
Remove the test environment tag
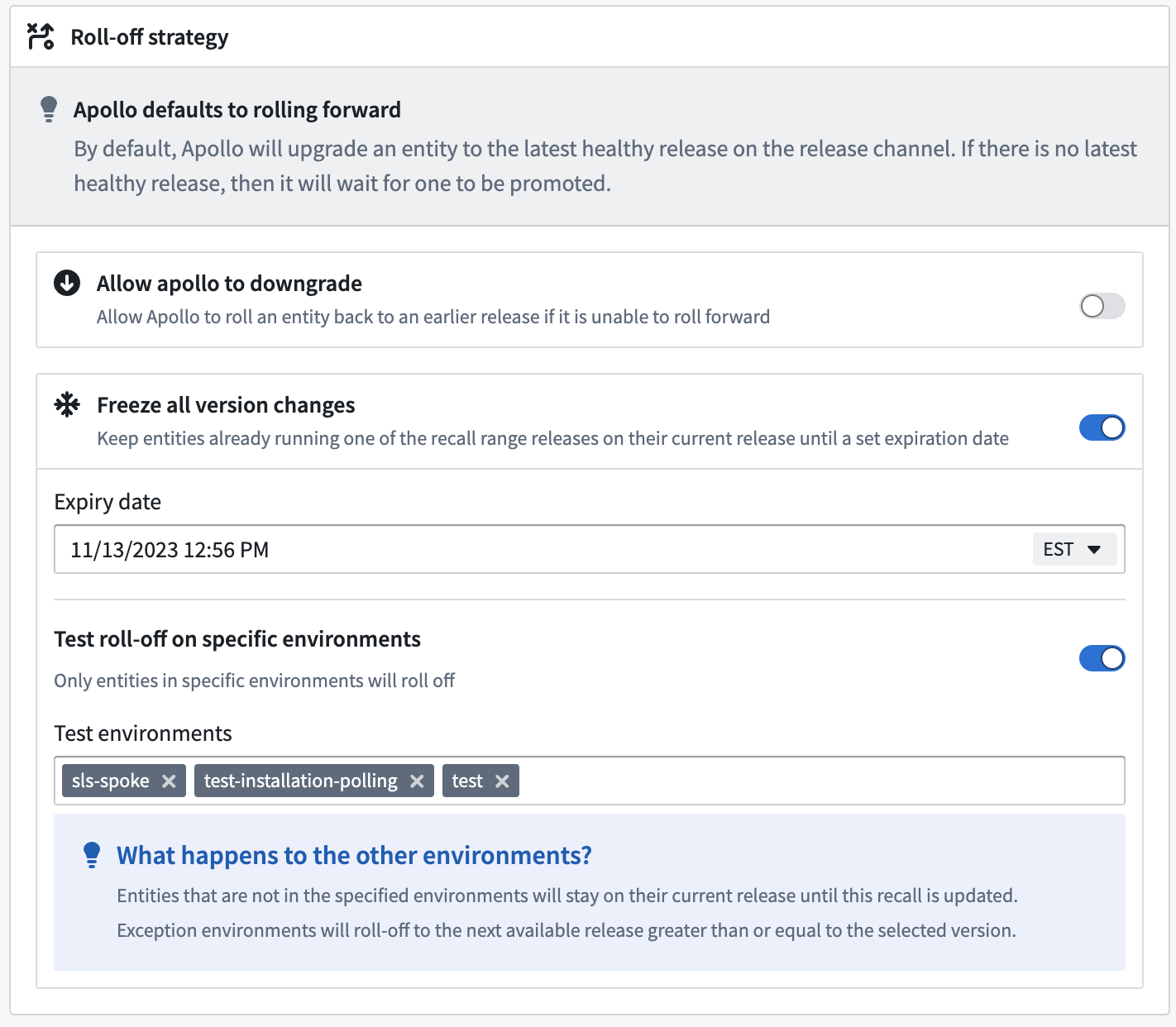pos(502,781)
